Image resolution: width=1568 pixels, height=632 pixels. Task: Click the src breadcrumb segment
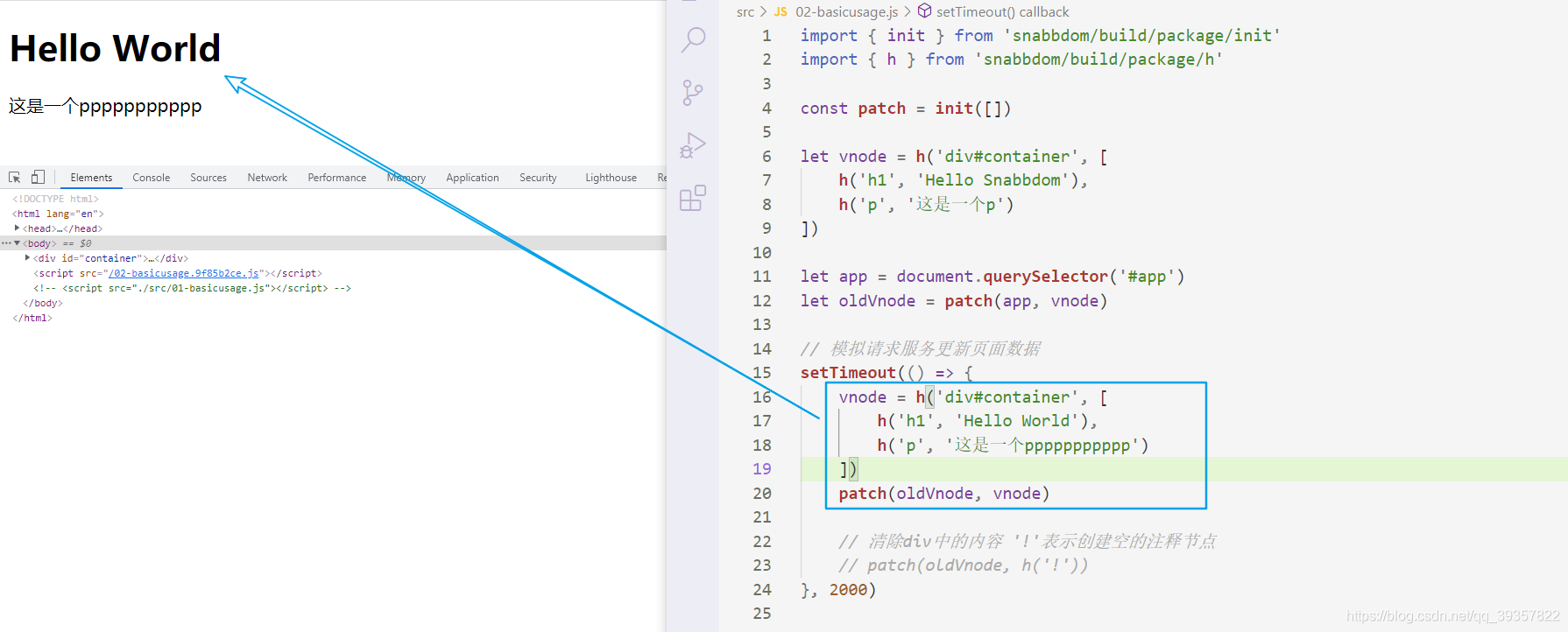click(x=745, y=12)
